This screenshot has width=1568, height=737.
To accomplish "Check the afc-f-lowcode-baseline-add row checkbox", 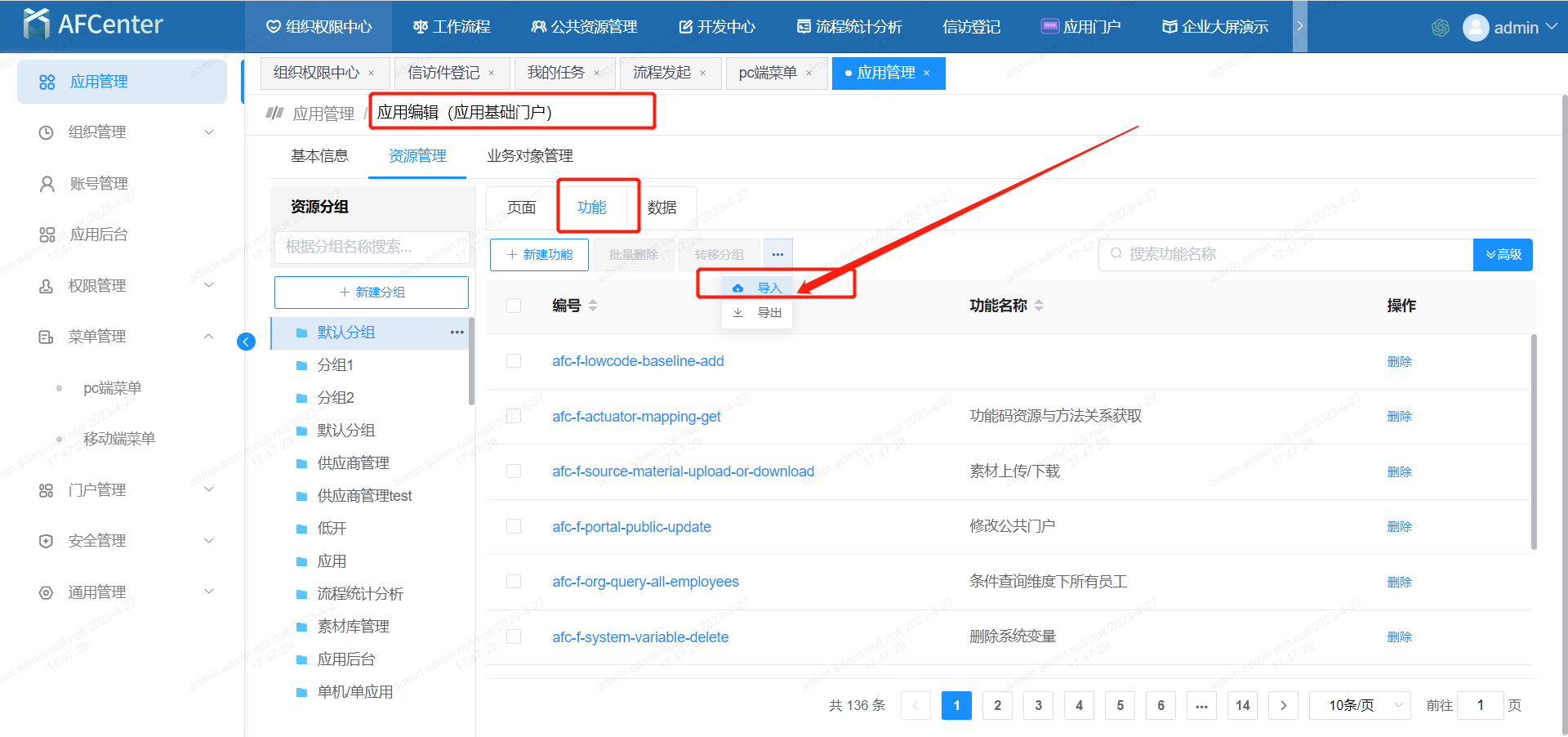I will click(514, 361).
